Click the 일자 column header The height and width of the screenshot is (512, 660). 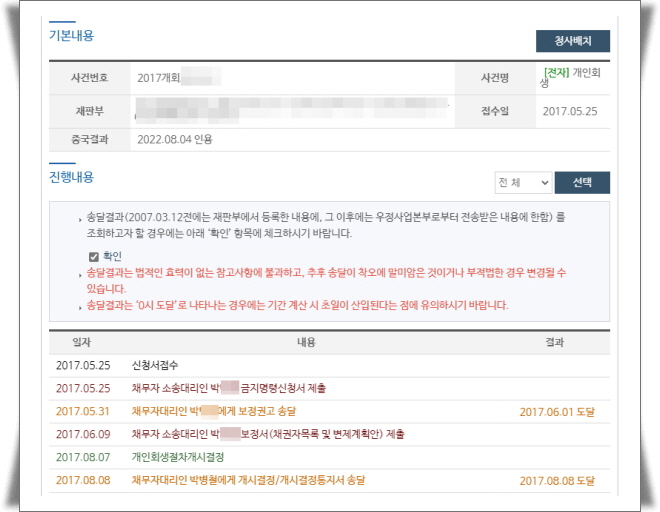81,341
